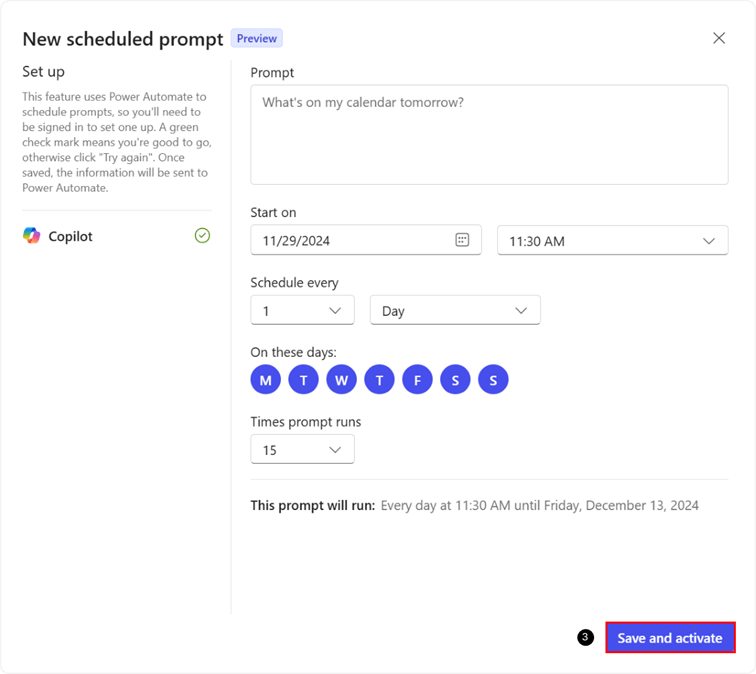Click the Copilot label in Set up

[x=70, y=237]
